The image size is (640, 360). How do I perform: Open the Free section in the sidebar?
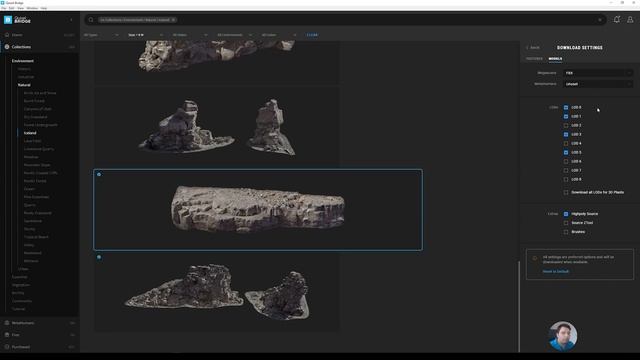[x=40, y=335]
